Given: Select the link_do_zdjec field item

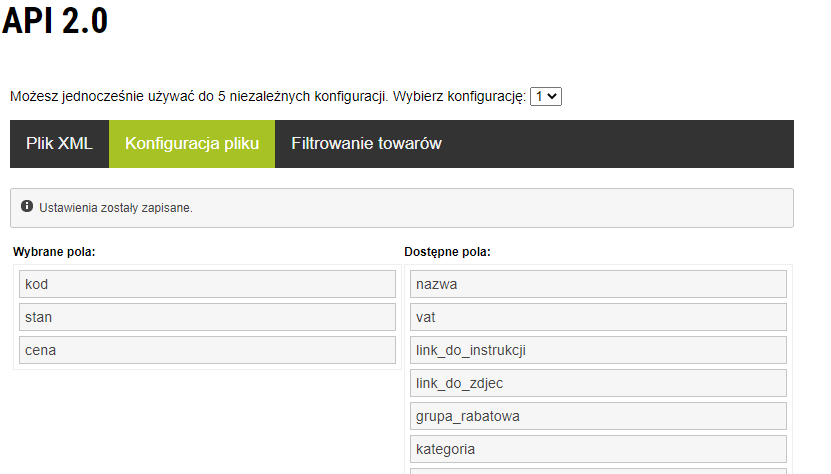Looking at the screenshot, I should coord(598,383).
